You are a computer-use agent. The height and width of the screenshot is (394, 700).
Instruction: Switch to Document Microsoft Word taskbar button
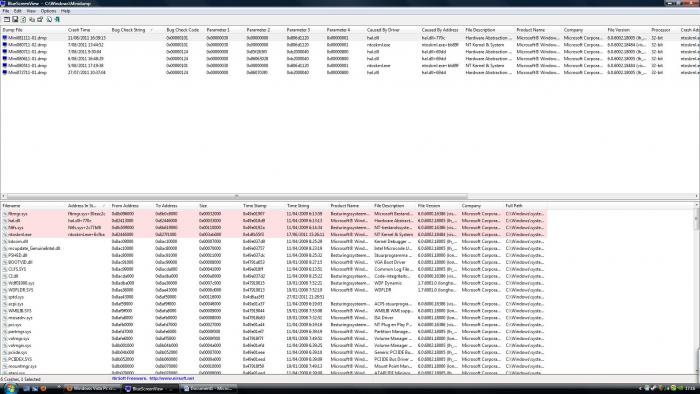[208, 389]
